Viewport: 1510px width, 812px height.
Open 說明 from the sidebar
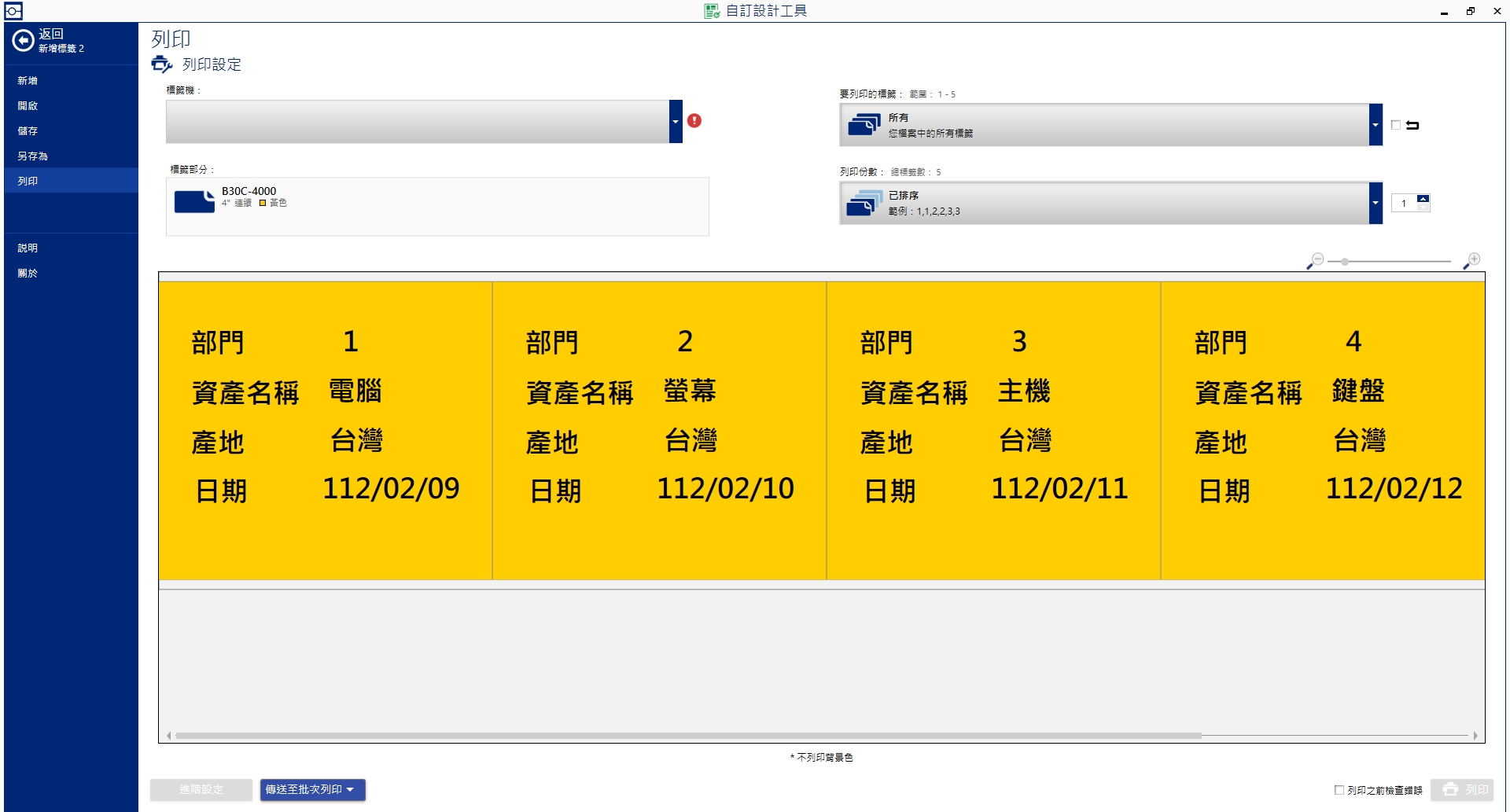pyautogui.click(x=71, y=248)
